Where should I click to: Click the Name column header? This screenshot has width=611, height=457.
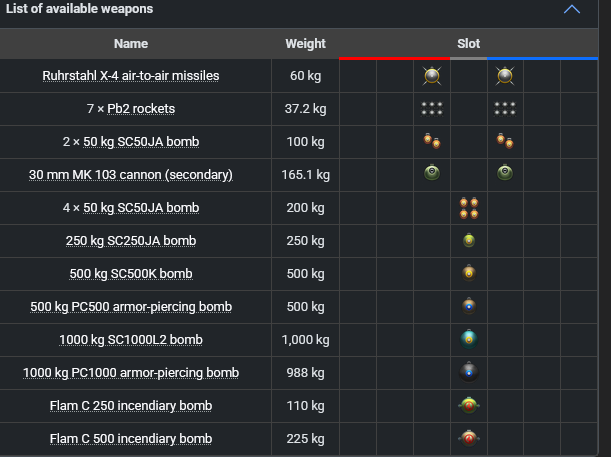(x=131, y=44)
